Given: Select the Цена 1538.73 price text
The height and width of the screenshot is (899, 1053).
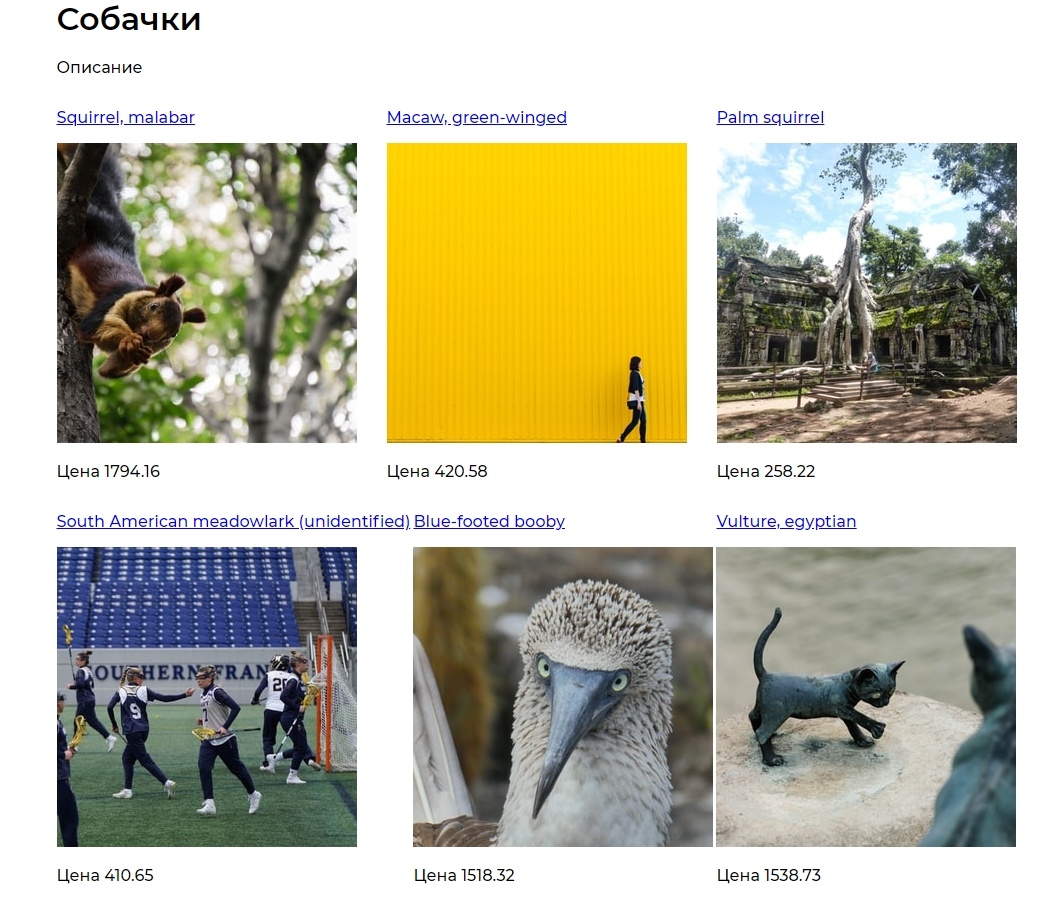Looking at the screenshot, I should click(x=769, y=876).
